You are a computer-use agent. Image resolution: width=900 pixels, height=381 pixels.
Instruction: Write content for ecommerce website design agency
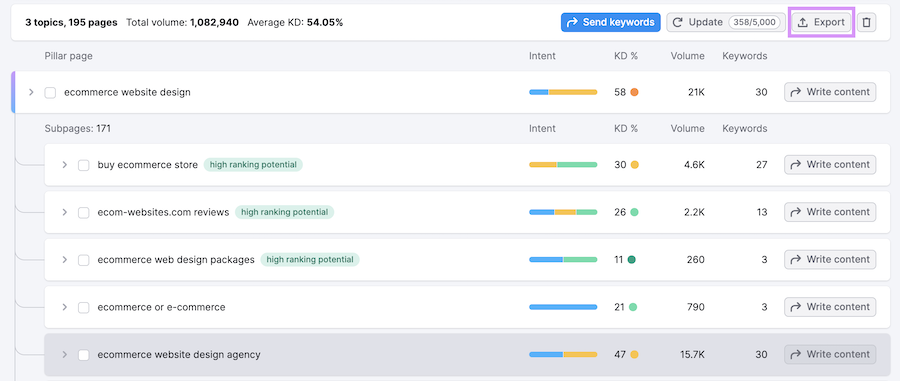point(830,354)
